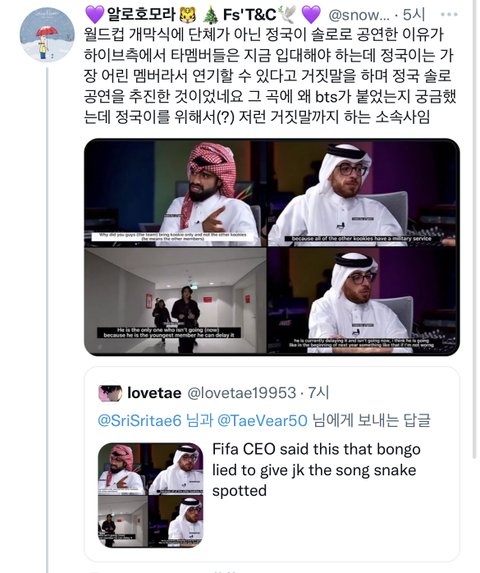
Task: View bottom-right image of man in white ghutra
Action: click(x=364, y=301)
